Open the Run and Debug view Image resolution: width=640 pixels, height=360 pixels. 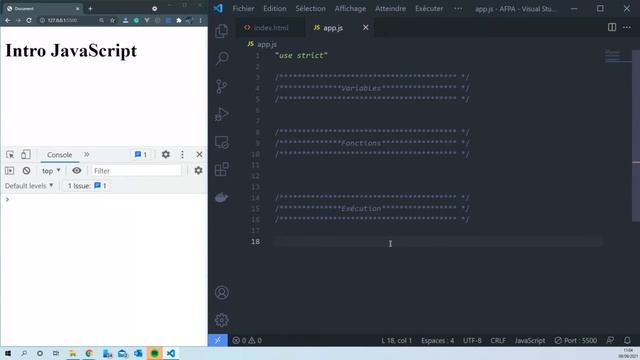point(222,114)
